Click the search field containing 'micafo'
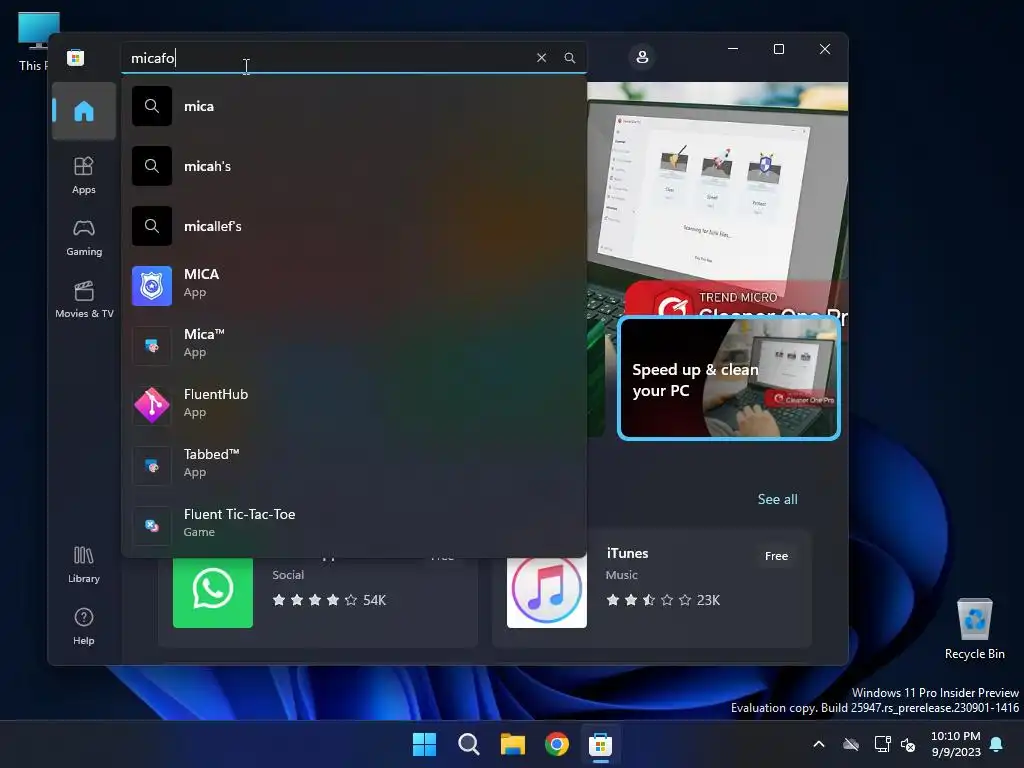Viewport: 1024px width, 768px height. pyautogui.click(x=353, y=57)
